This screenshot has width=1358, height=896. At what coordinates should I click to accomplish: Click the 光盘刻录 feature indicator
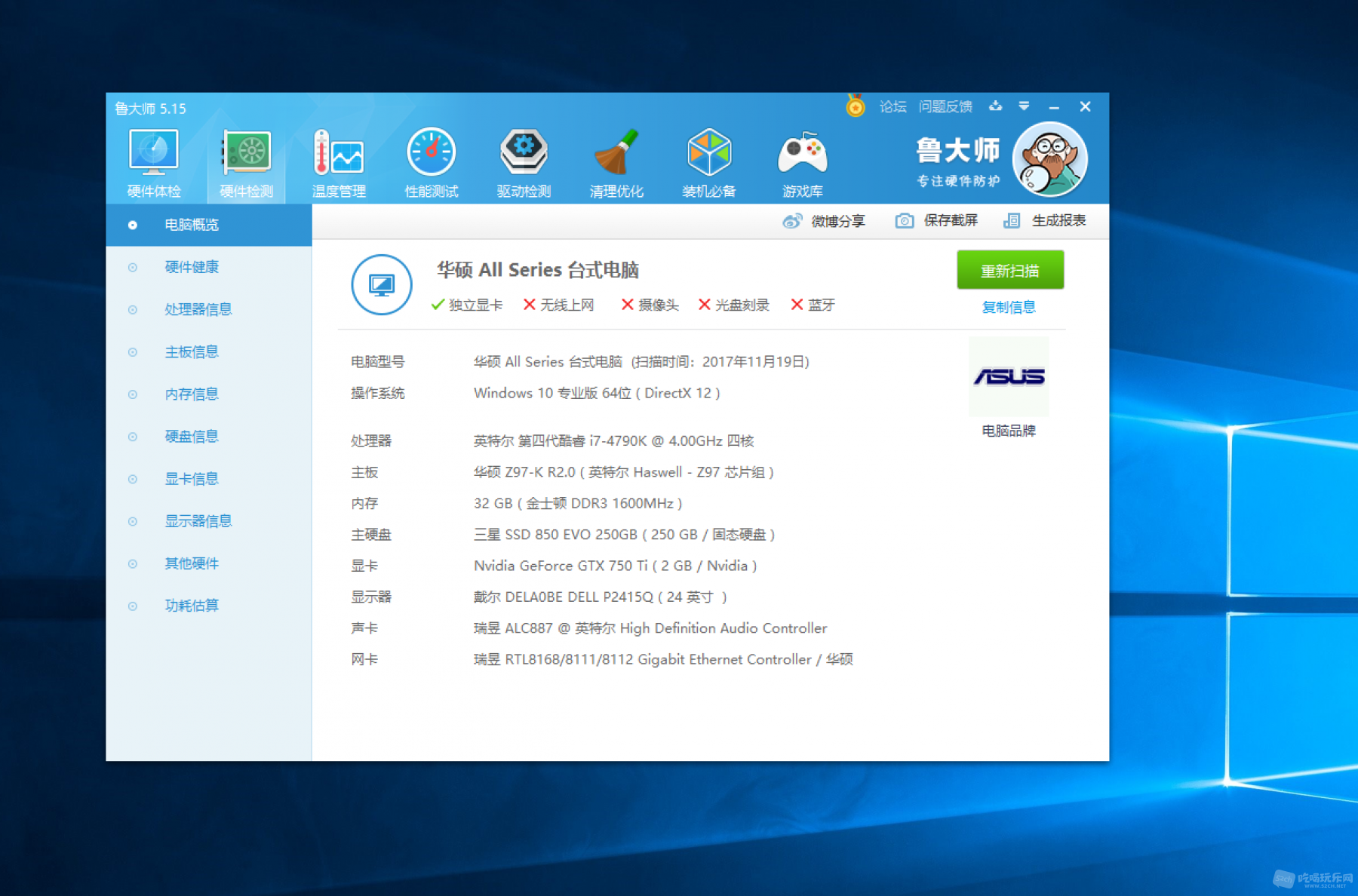click(x=733, y=305)
